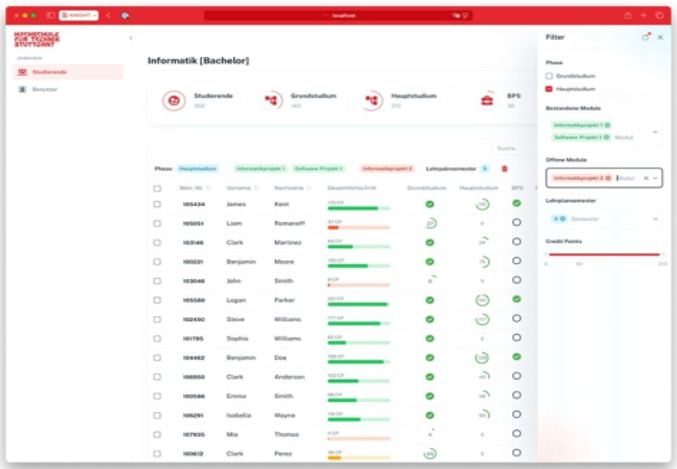
Task: Click the green Informatikprojekt 1 chip above the table
Action: (261, 169)
